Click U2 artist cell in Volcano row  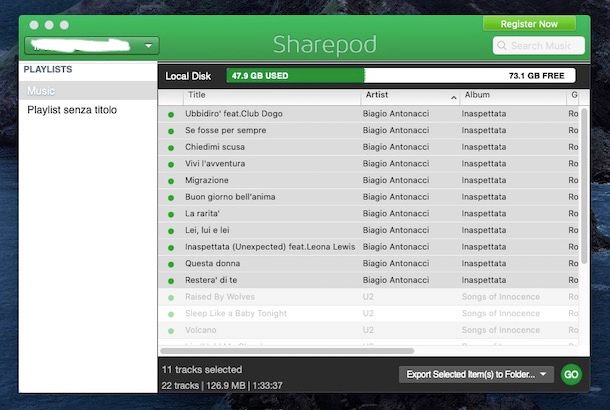(x=368, y=330)
